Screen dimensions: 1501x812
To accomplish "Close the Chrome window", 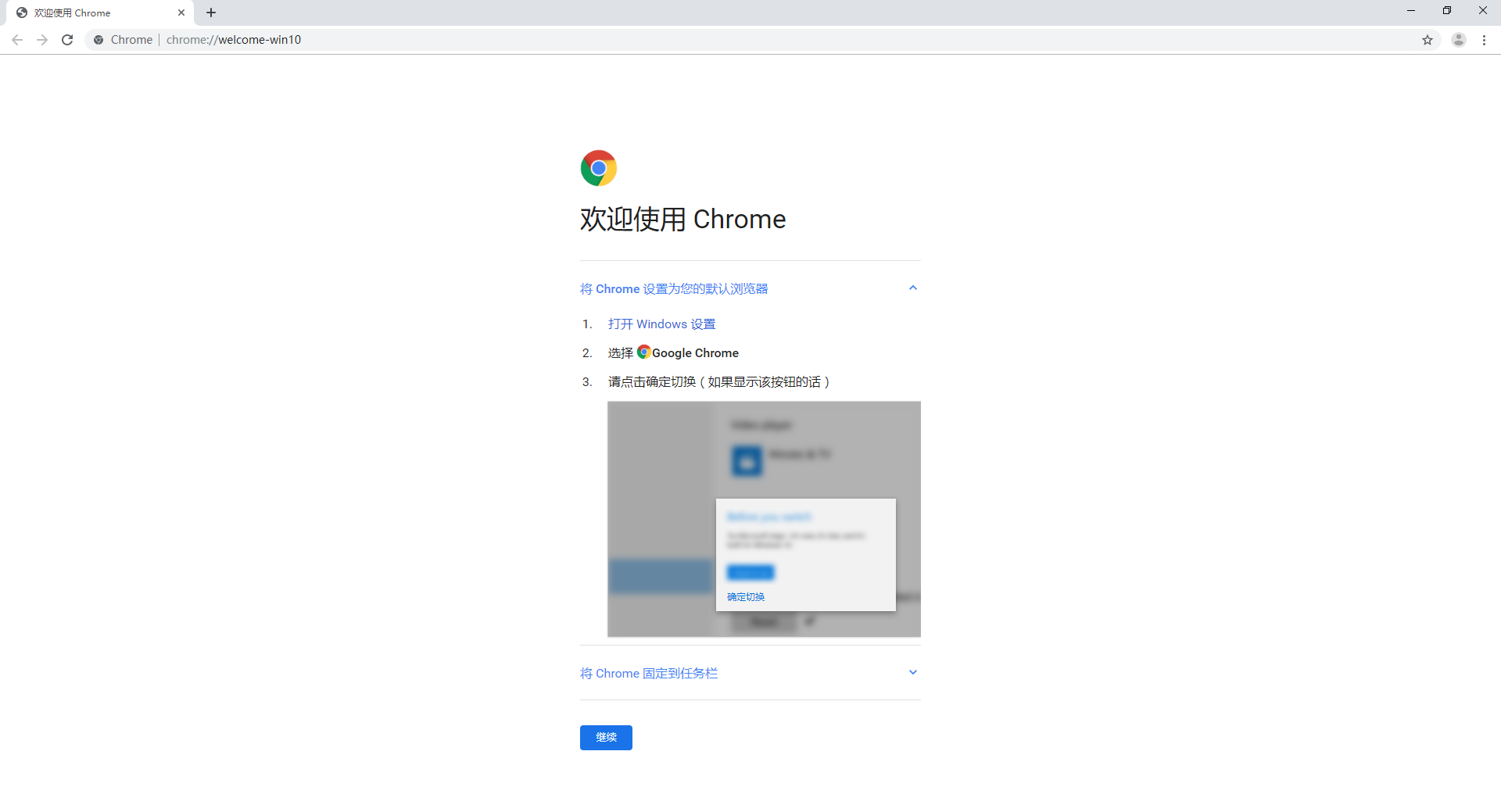I will point(1483,11).
